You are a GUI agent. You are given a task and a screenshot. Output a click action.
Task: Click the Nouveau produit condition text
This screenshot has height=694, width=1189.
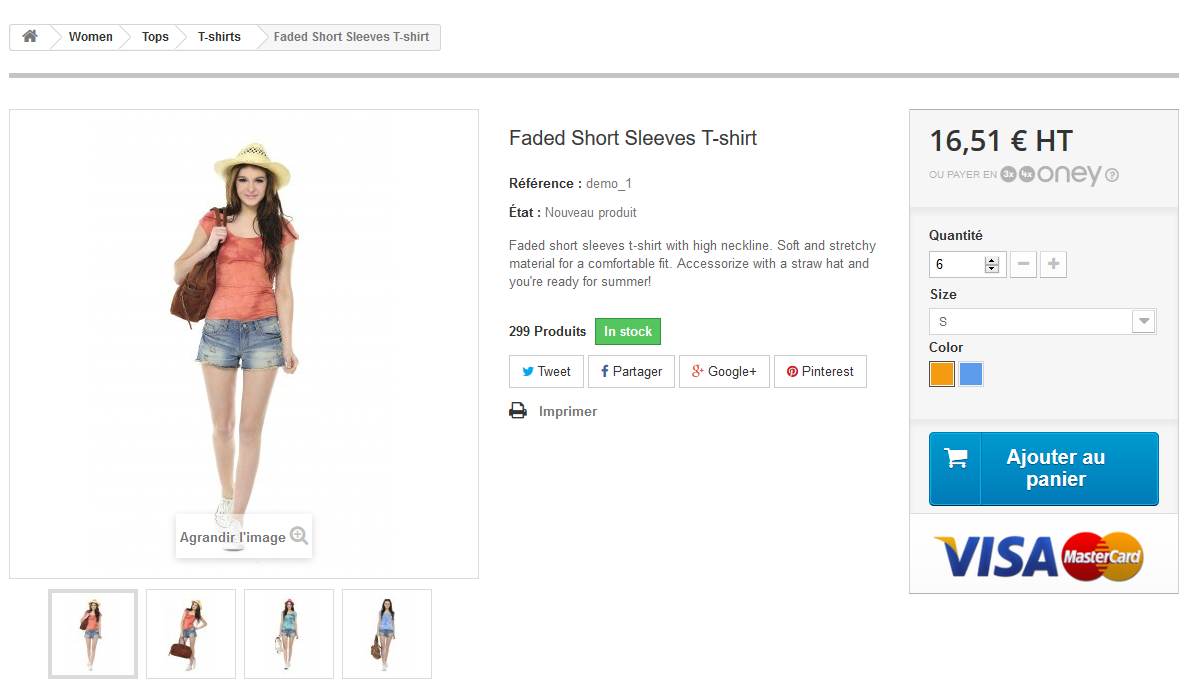(591, 212)
